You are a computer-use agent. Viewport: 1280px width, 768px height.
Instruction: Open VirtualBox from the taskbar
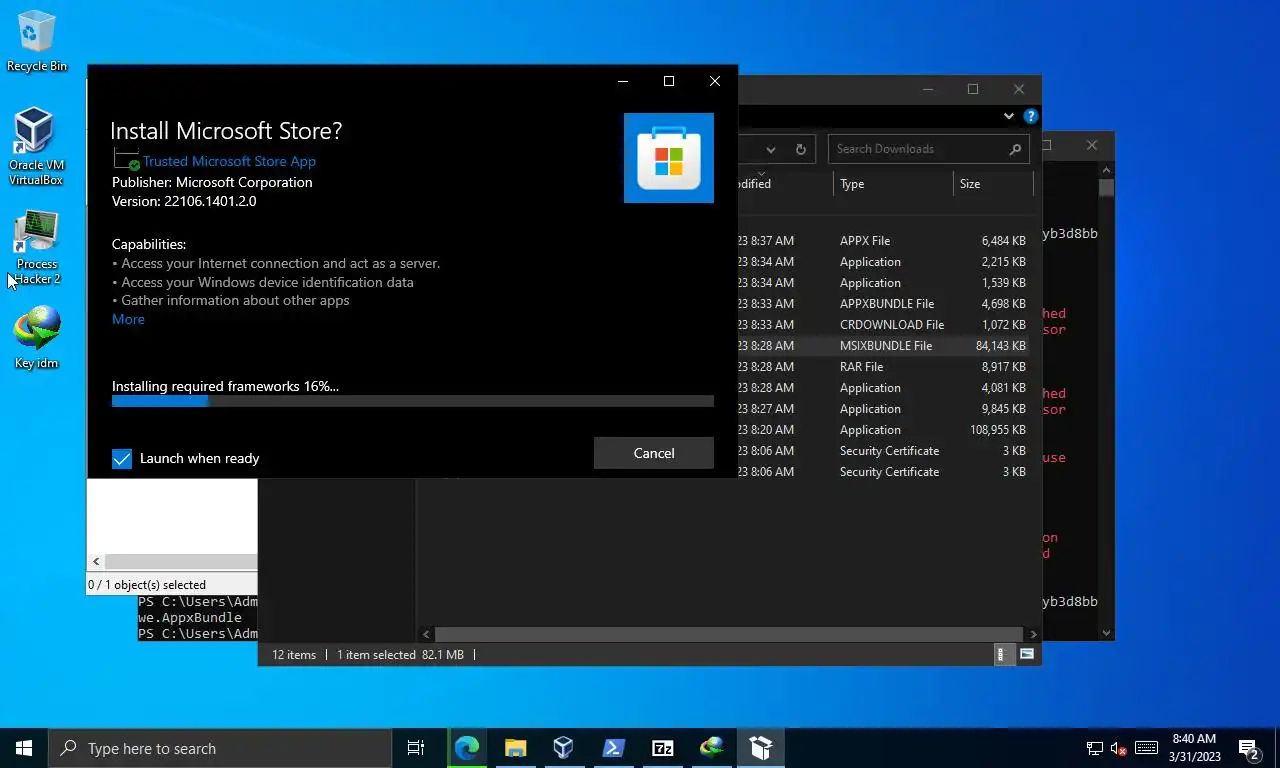point(563,748)
